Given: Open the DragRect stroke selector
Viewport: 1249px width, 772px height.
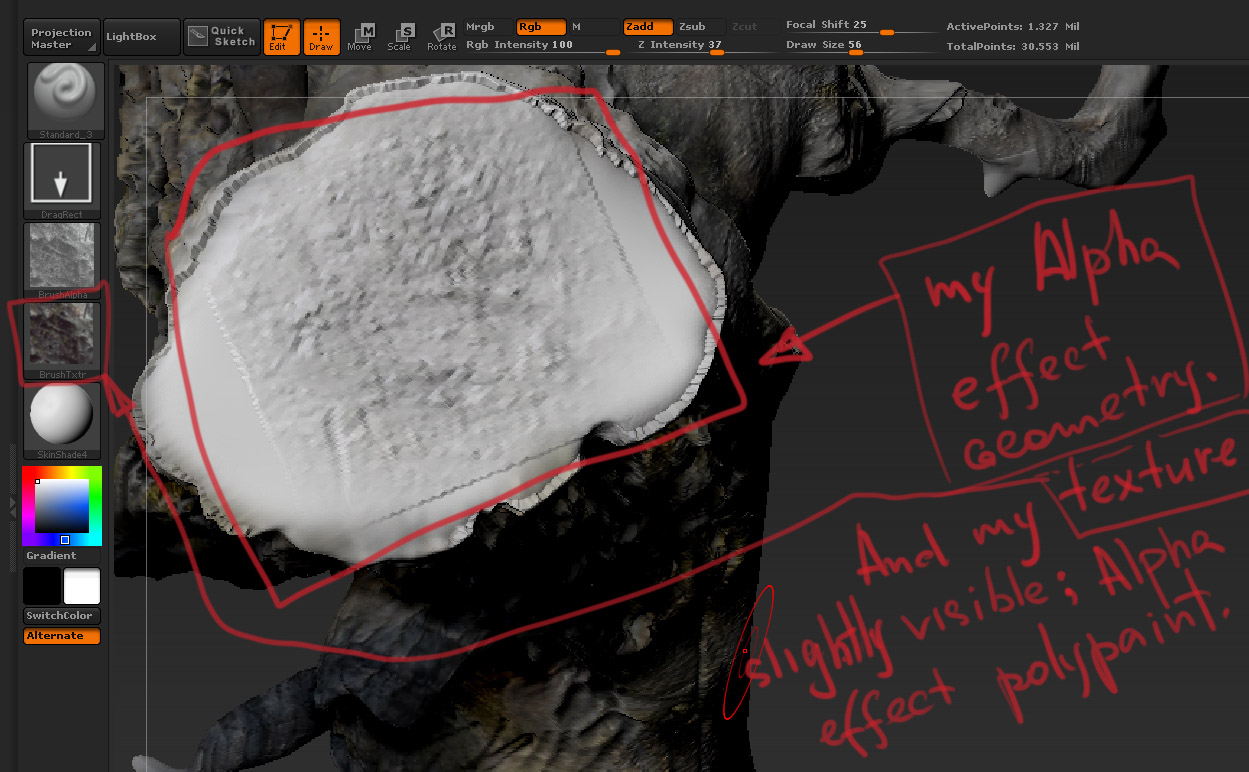Looking at the screenshot, I should click(61, 180).
